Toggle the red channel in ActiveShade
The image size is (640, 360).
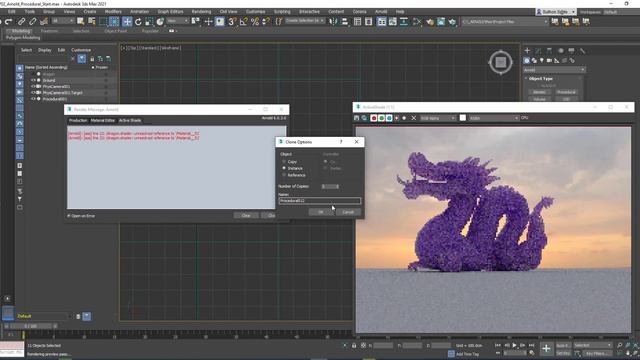click(373, 118)
